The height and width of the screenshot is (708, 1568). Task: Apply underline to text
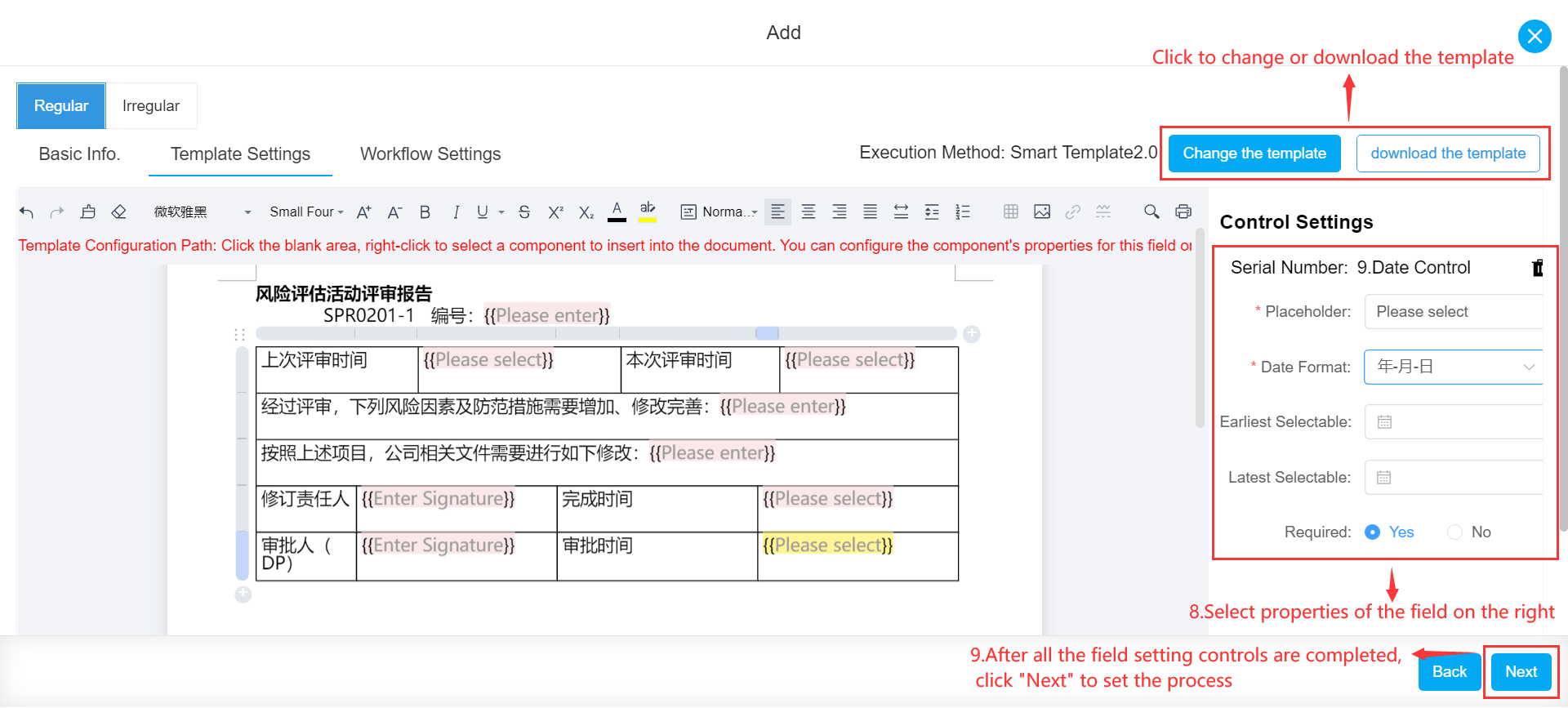(x=483, y=212)
